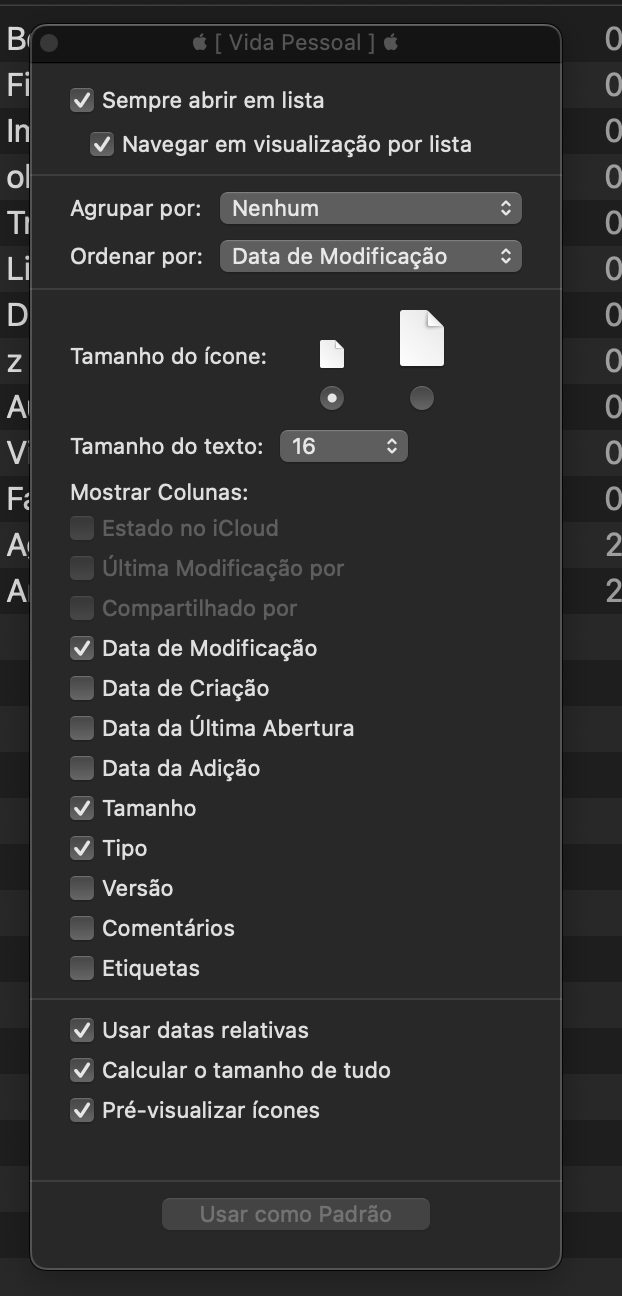This screenshot has width=622, height=1296.
Task: Enable the Comentários column
Action: tap(82, 928)
